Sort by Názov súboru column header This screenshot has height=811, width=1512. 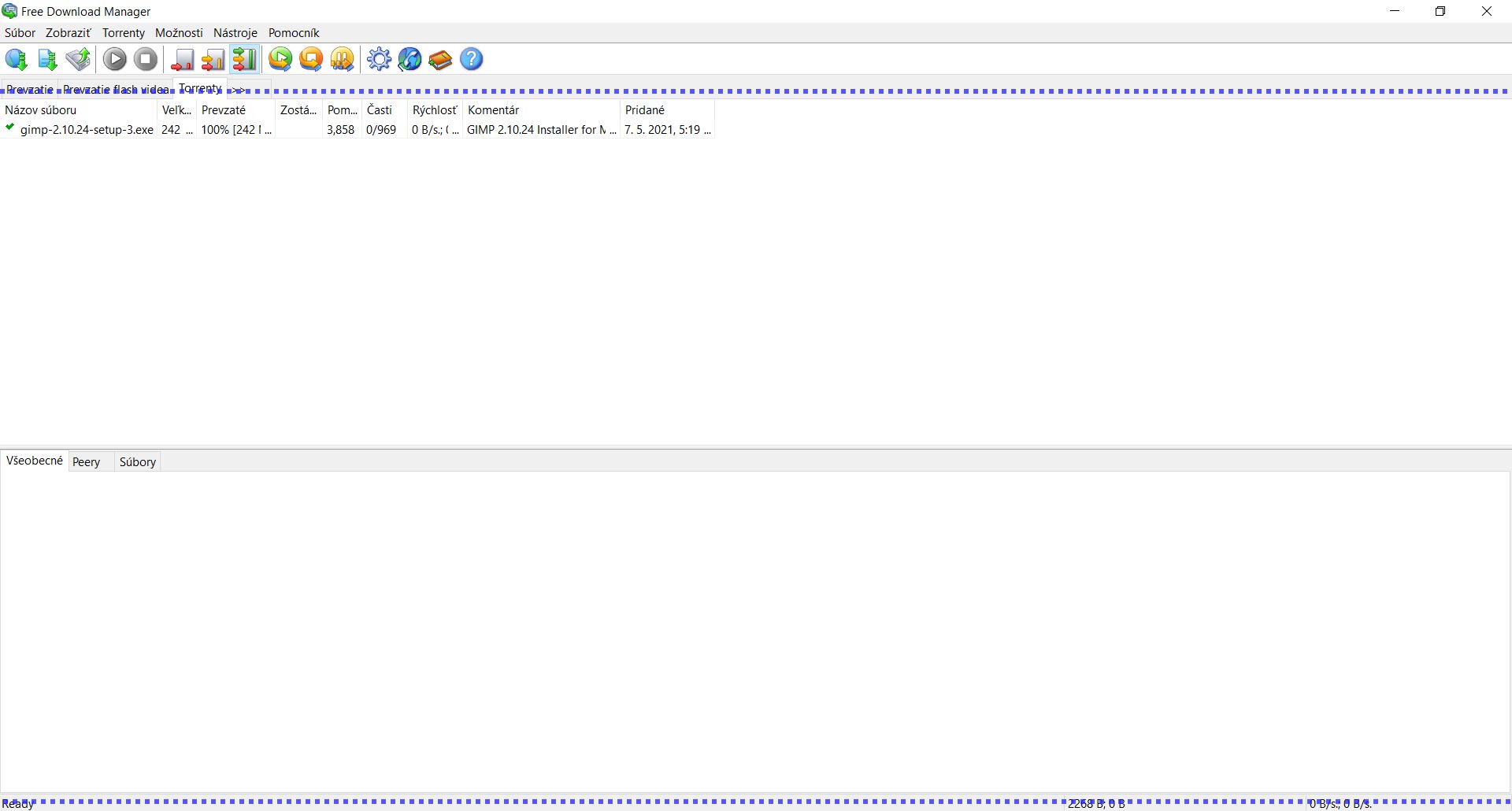79,110
